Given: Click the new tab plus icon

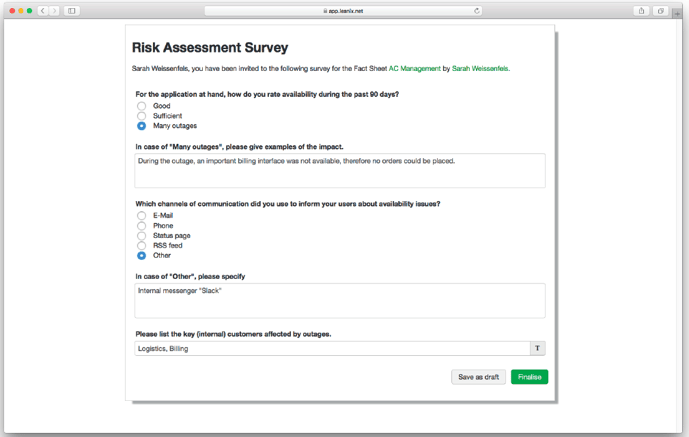Looking at the screenshot, I should click(x=677, y=14).
